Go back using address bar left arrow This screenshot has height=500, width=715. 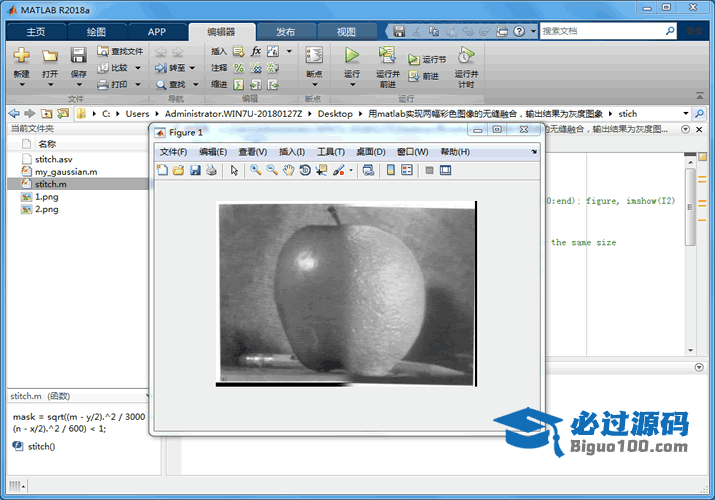14,113
